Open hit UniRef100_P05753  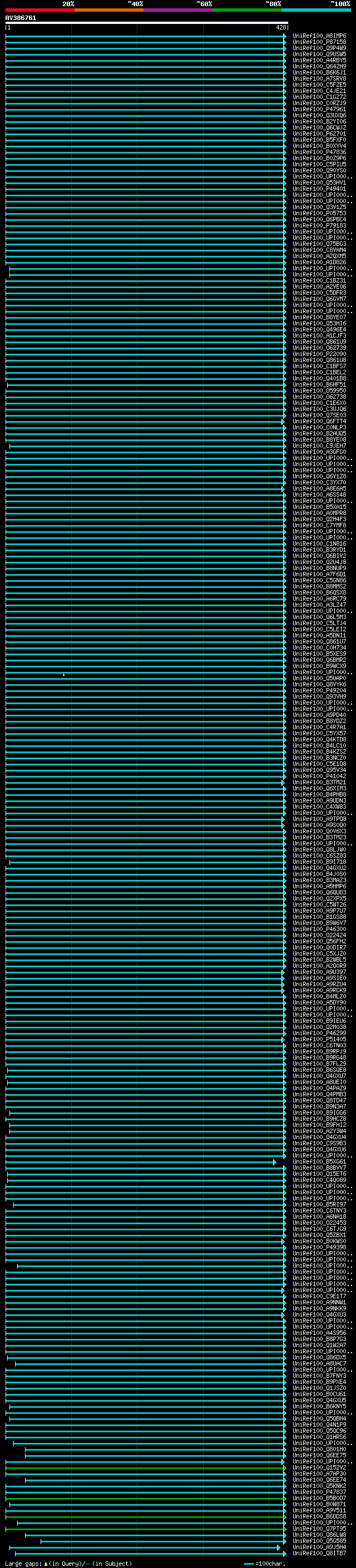(319, 214)
